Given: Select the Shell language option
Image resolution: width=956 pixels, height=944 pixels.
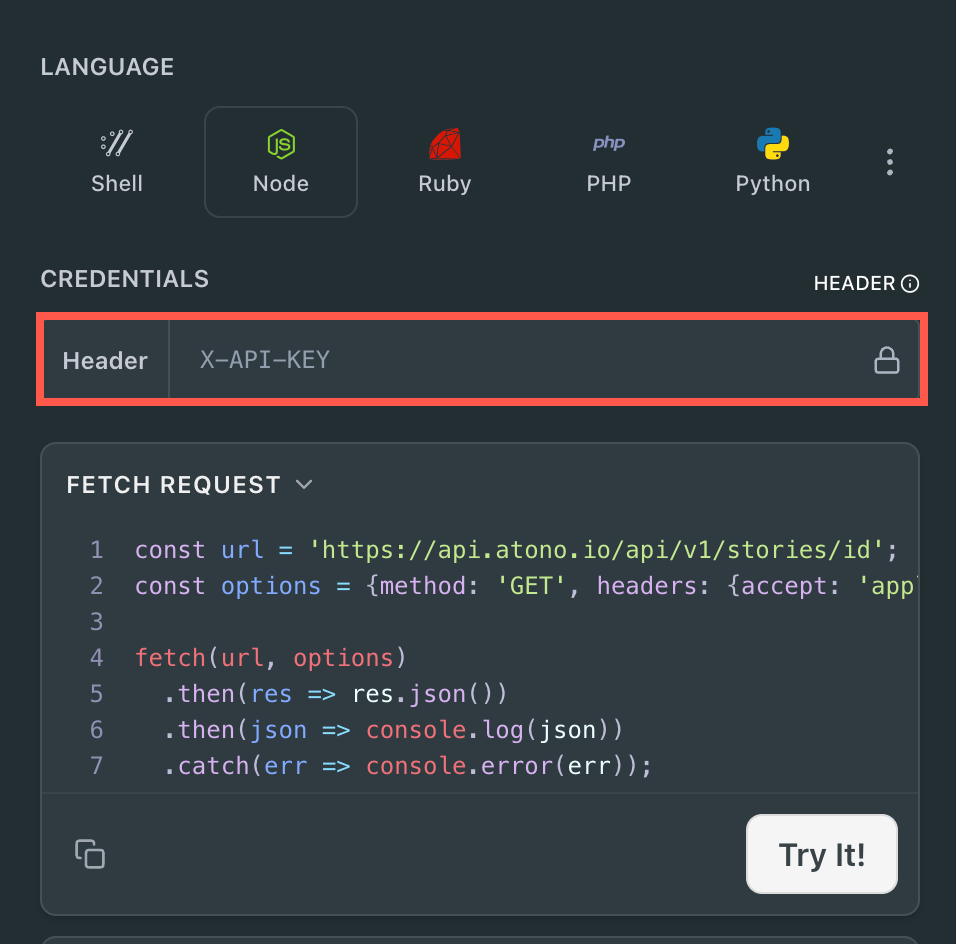Looking at the screenshot, I should click(116, 162).
